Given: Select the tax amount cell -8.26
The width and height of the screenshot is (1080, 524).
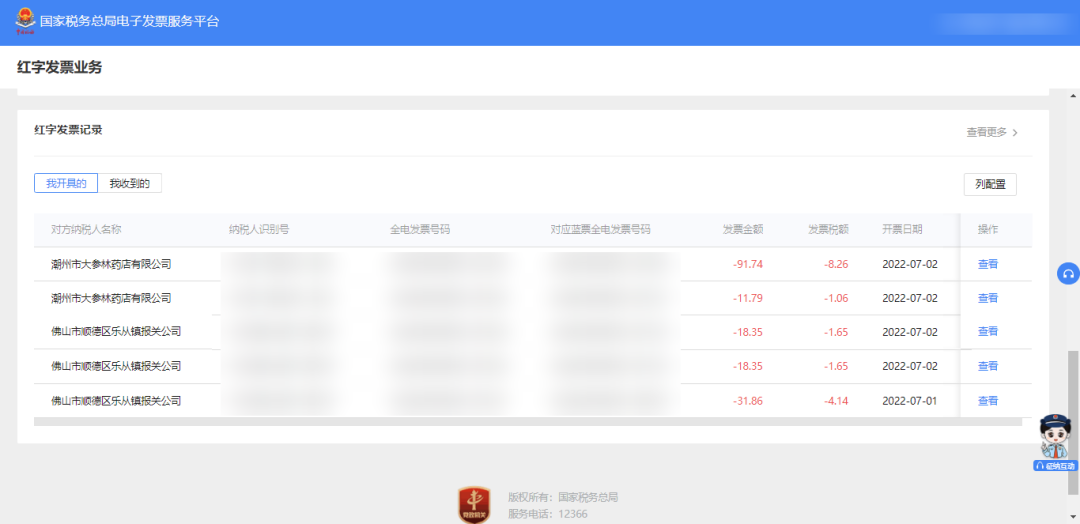Looking at the screenshot, I should click(835, 264).
